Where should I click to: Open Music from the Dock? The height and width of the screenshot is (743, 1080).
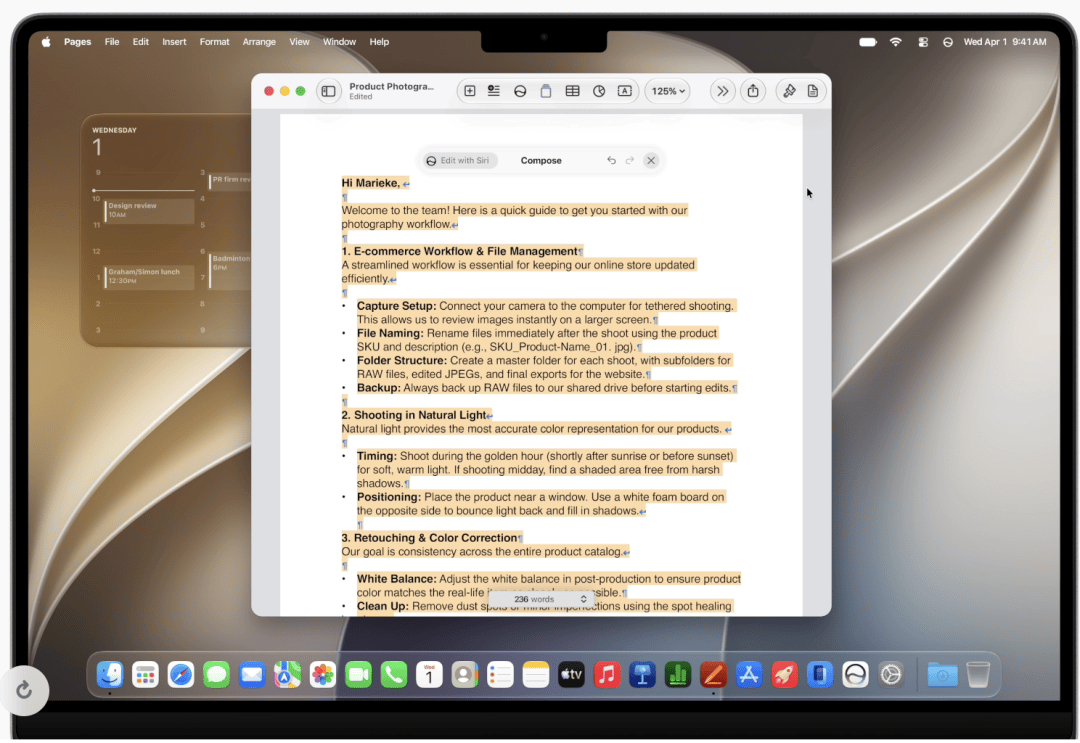tap(607, 675)
